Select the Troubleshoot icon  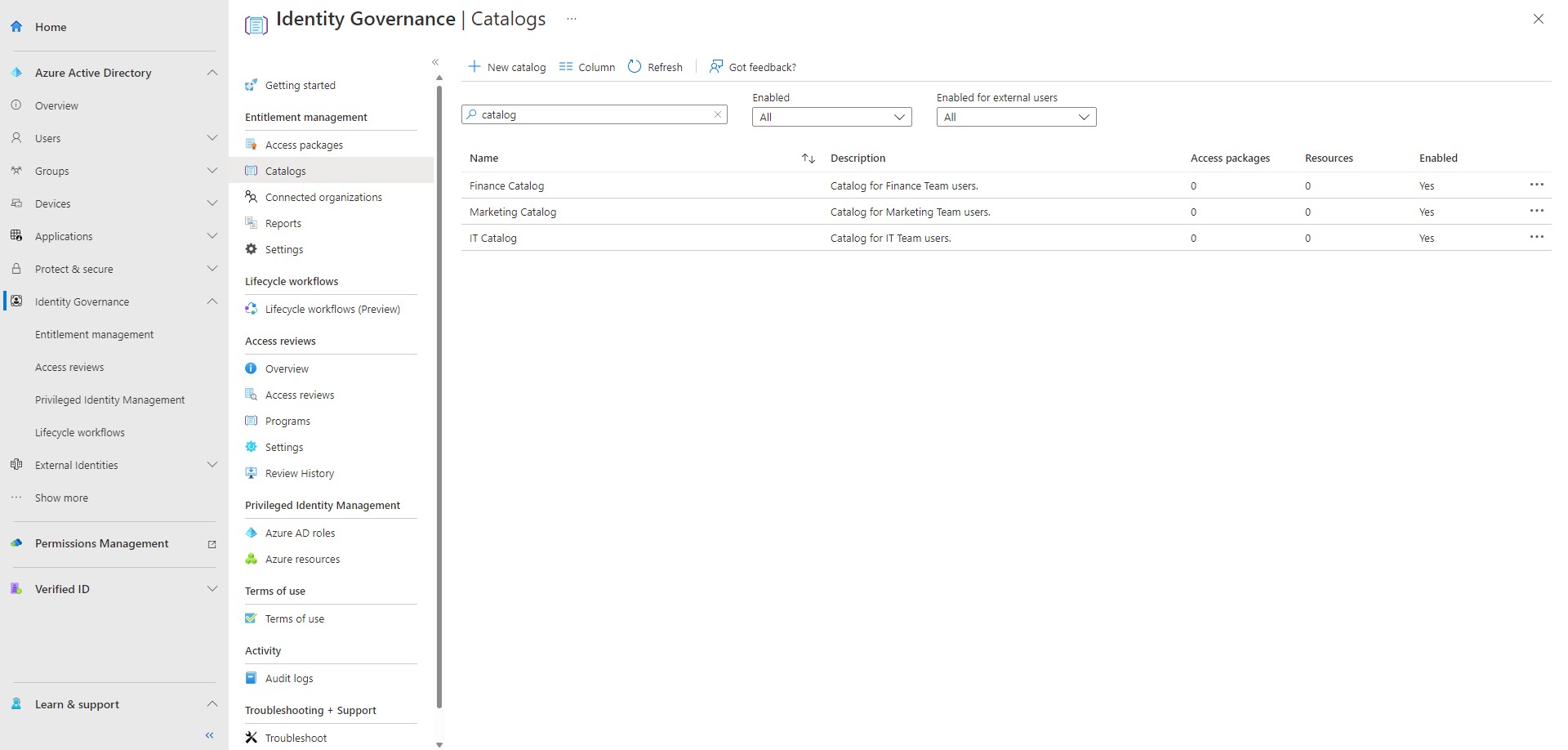[x=251, y=737]
